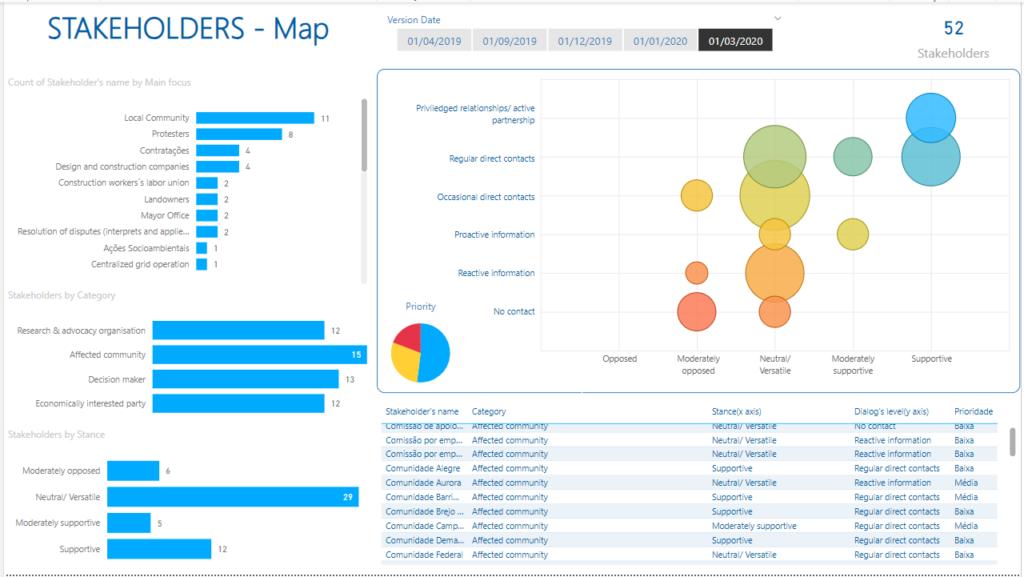Select the Comunidade Alegre table row
This screenshot has height=577, width=1024.
point(689,469)
